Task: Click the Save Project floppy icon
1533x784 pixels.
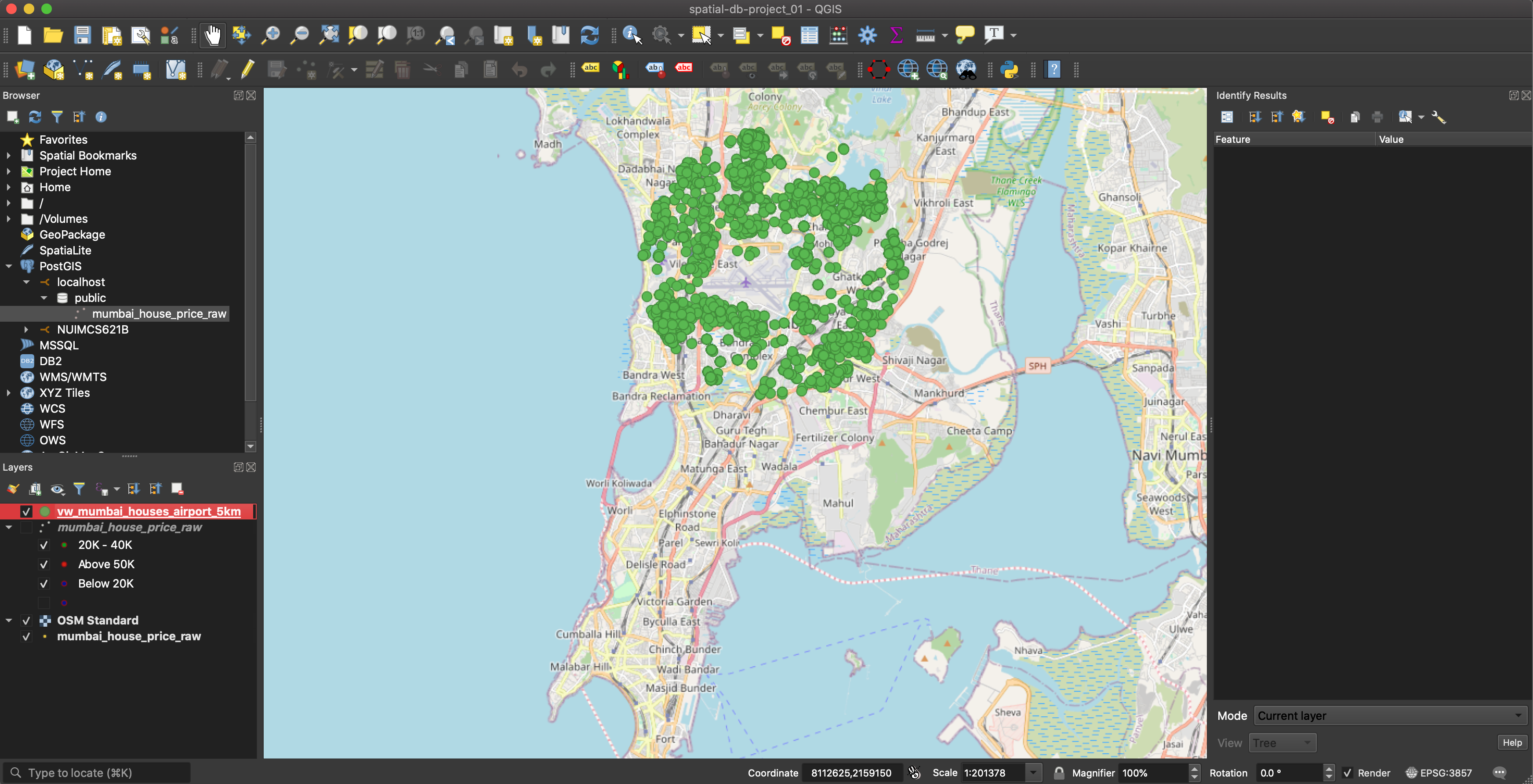Action: [x=82, y=36]
